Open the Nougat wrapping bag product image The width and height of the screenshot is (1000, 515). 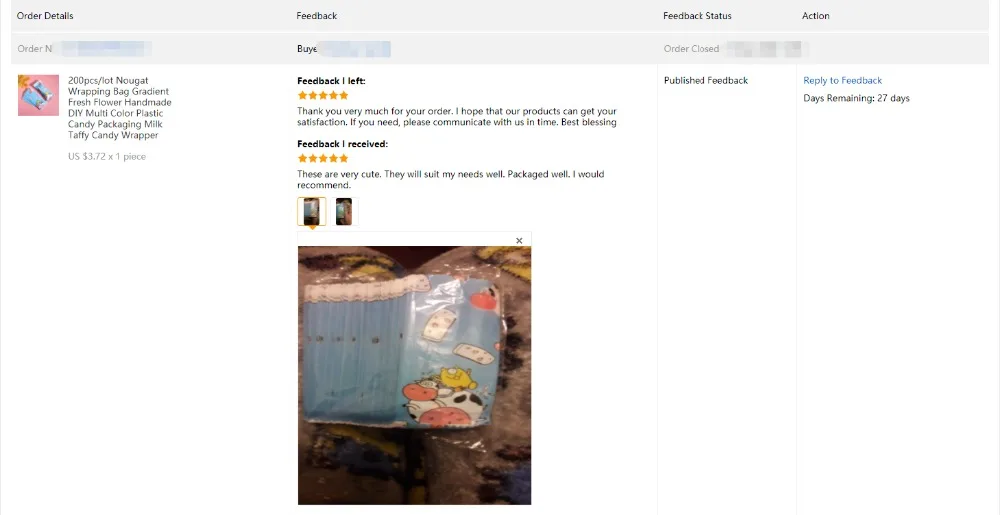(38, 95)
